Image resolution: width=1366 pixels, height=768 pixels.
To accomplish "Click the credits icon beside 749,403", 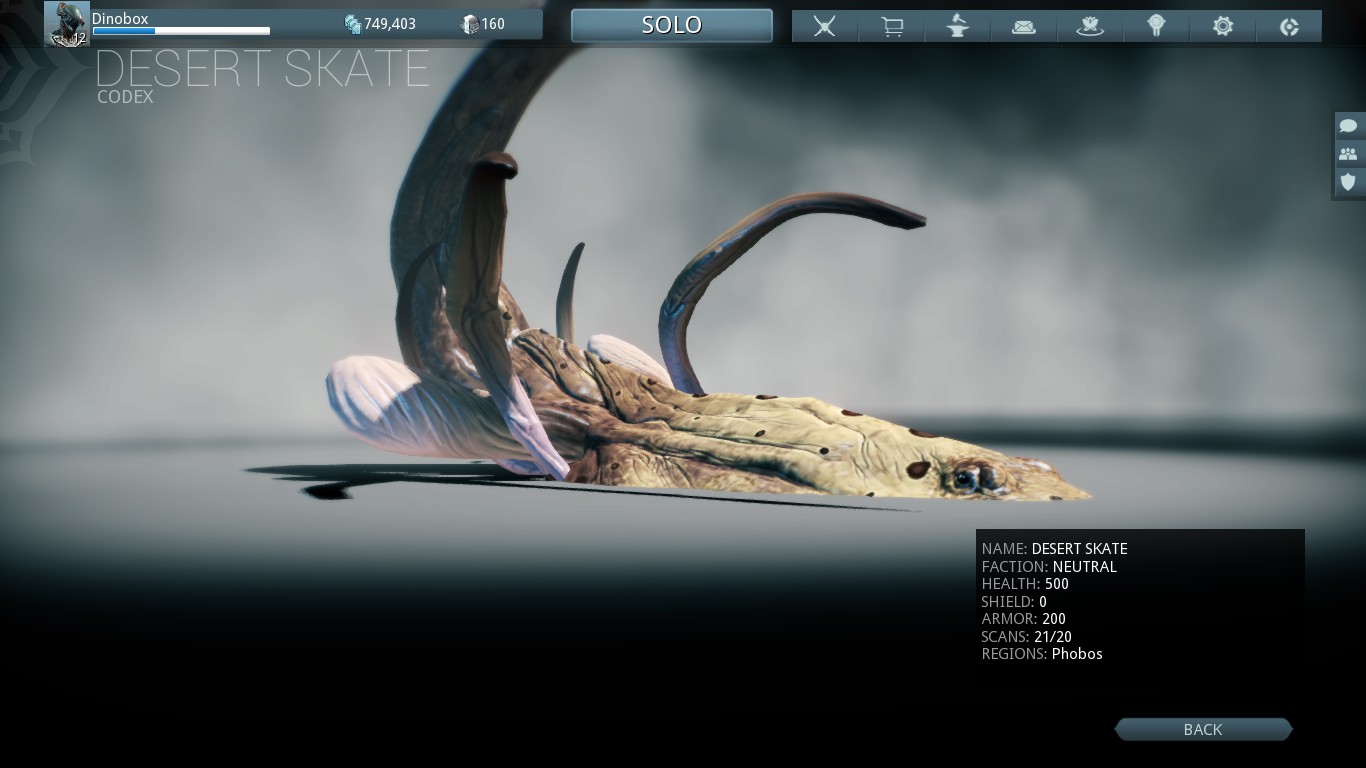I will tap(352, 24).
